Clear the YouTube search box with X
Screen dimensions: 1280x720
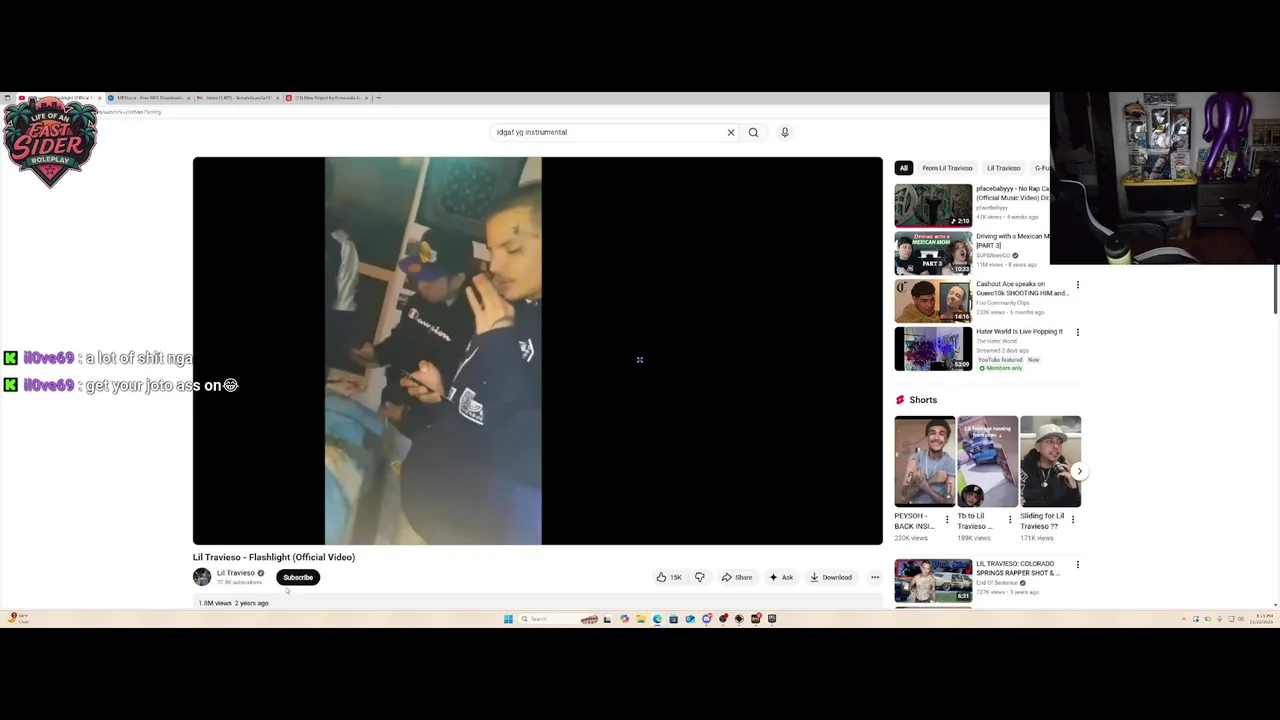(731, 132)
